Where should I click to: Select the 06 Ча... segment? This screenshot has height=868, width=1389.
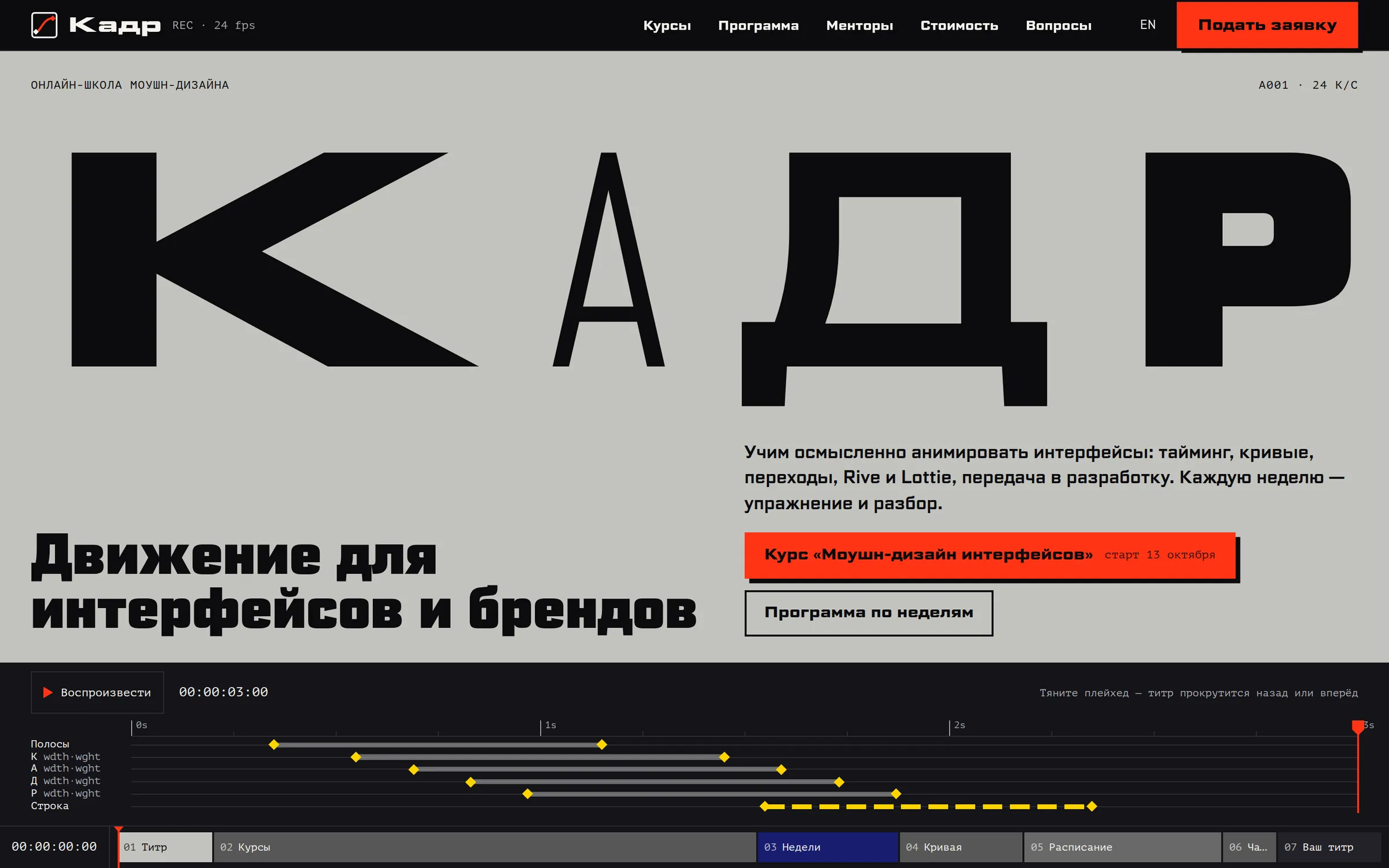click(1249, 847)
